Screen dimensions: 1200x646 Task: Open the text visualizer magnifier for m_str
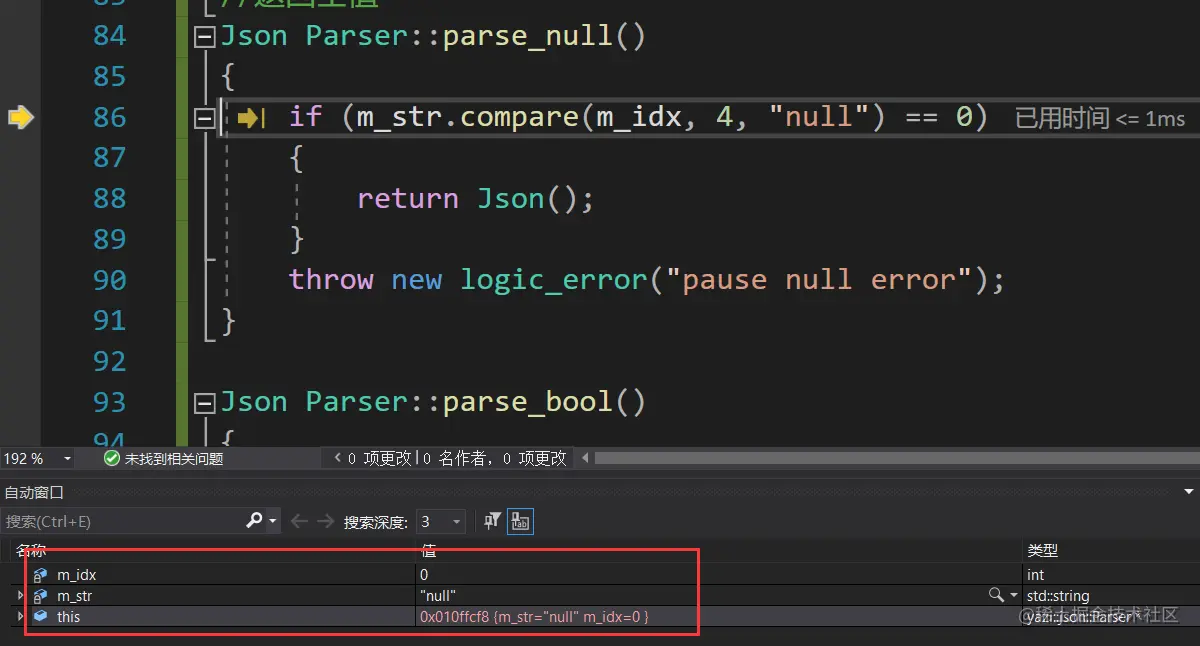996,595
